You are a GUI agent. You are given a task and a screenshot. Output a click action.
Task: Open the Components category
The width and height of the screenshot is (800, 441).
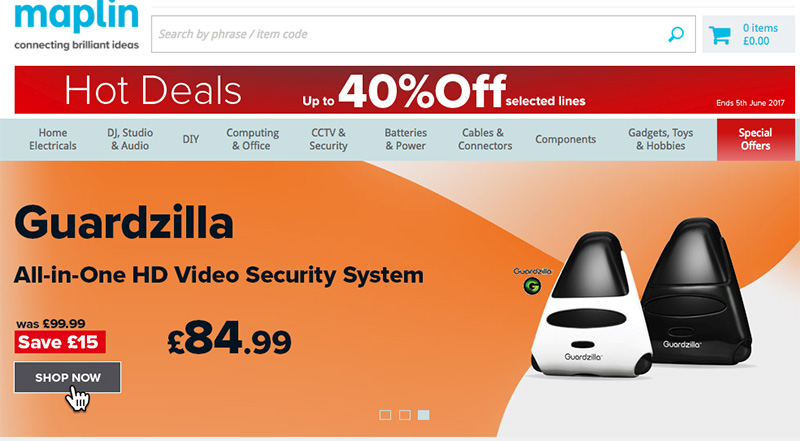coord(565,139)
